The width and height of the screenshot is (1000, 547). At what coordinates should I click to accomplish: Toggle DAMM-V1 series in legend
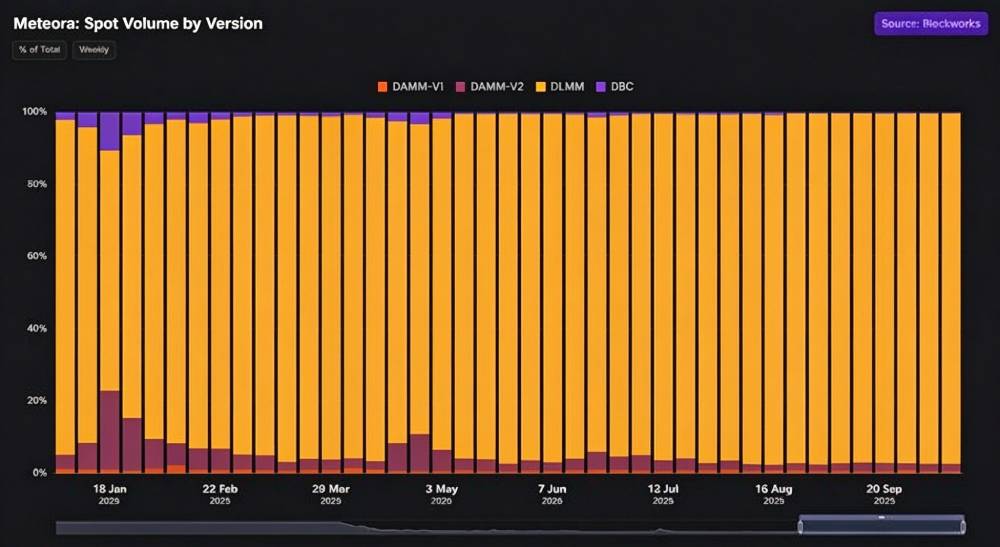coord(411,87)
